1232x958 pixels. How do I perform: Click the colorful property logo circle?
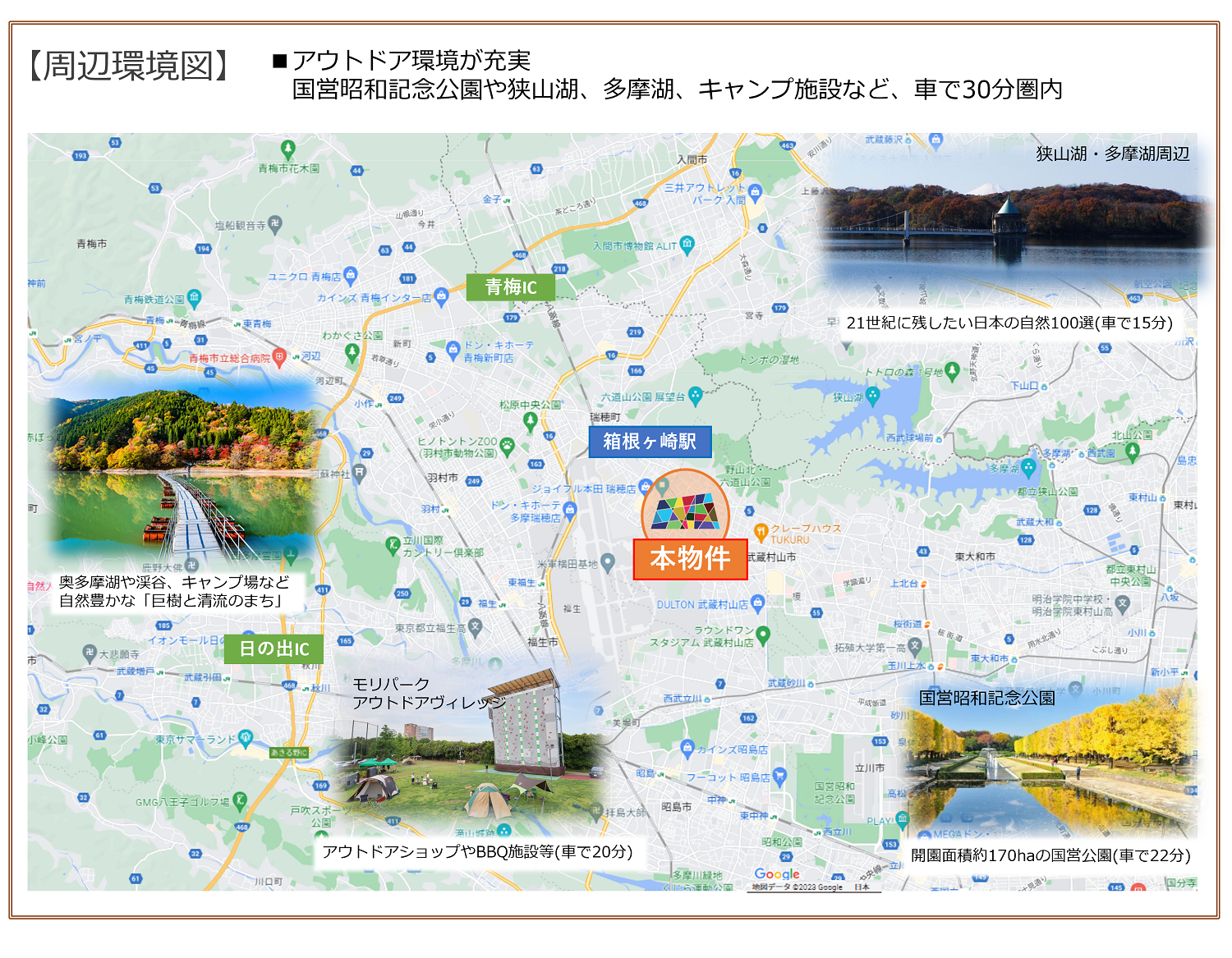pos(685,509)
